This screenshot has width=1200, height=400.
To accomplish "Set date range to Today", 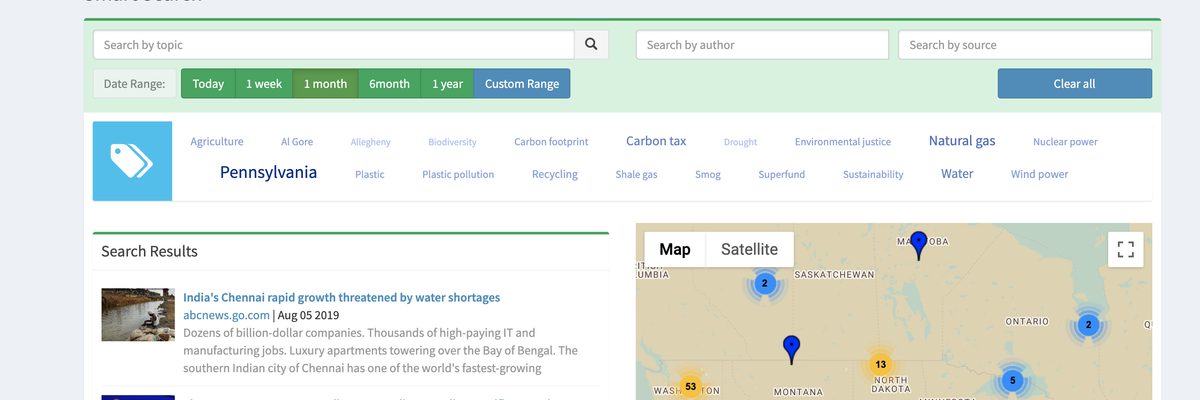I will pos(208,84).
